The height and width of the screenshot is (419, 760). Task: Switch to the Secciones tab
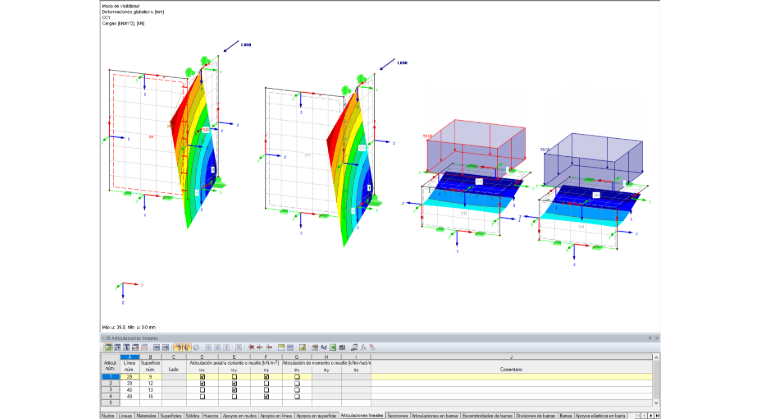click(397, 416)
